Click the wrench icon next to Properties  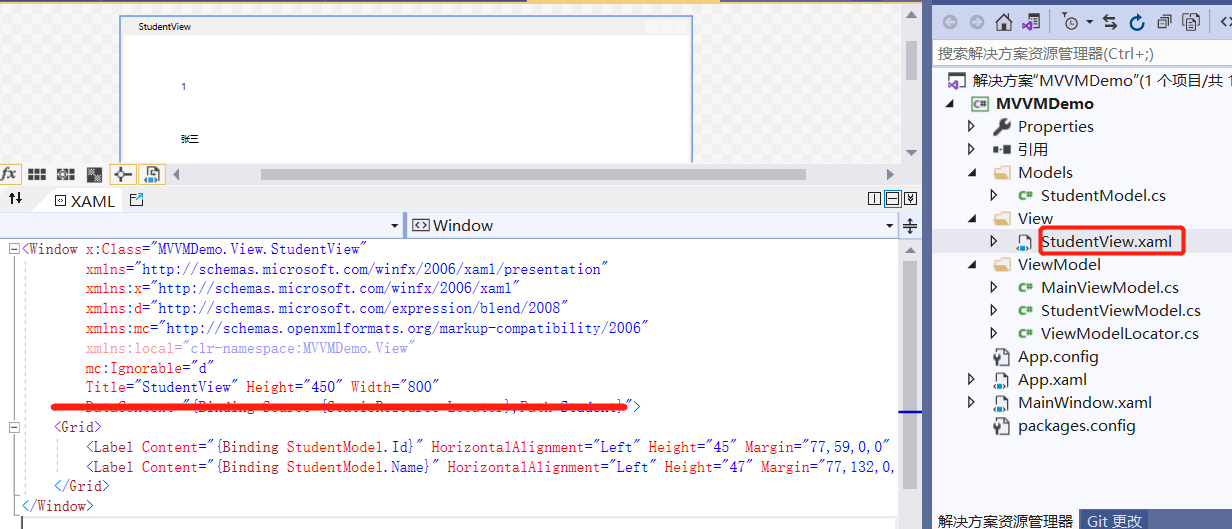(1002, 127)
